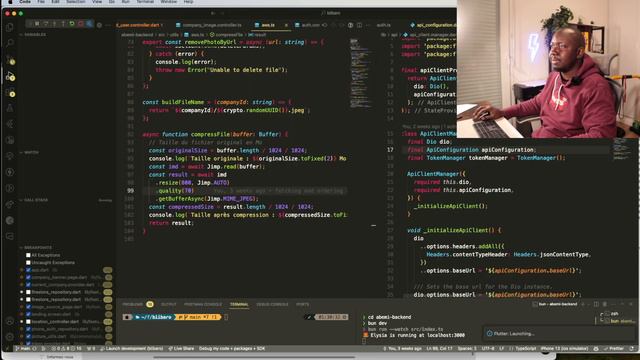Click the main branch indicator in the status bar

pos(23,349)
